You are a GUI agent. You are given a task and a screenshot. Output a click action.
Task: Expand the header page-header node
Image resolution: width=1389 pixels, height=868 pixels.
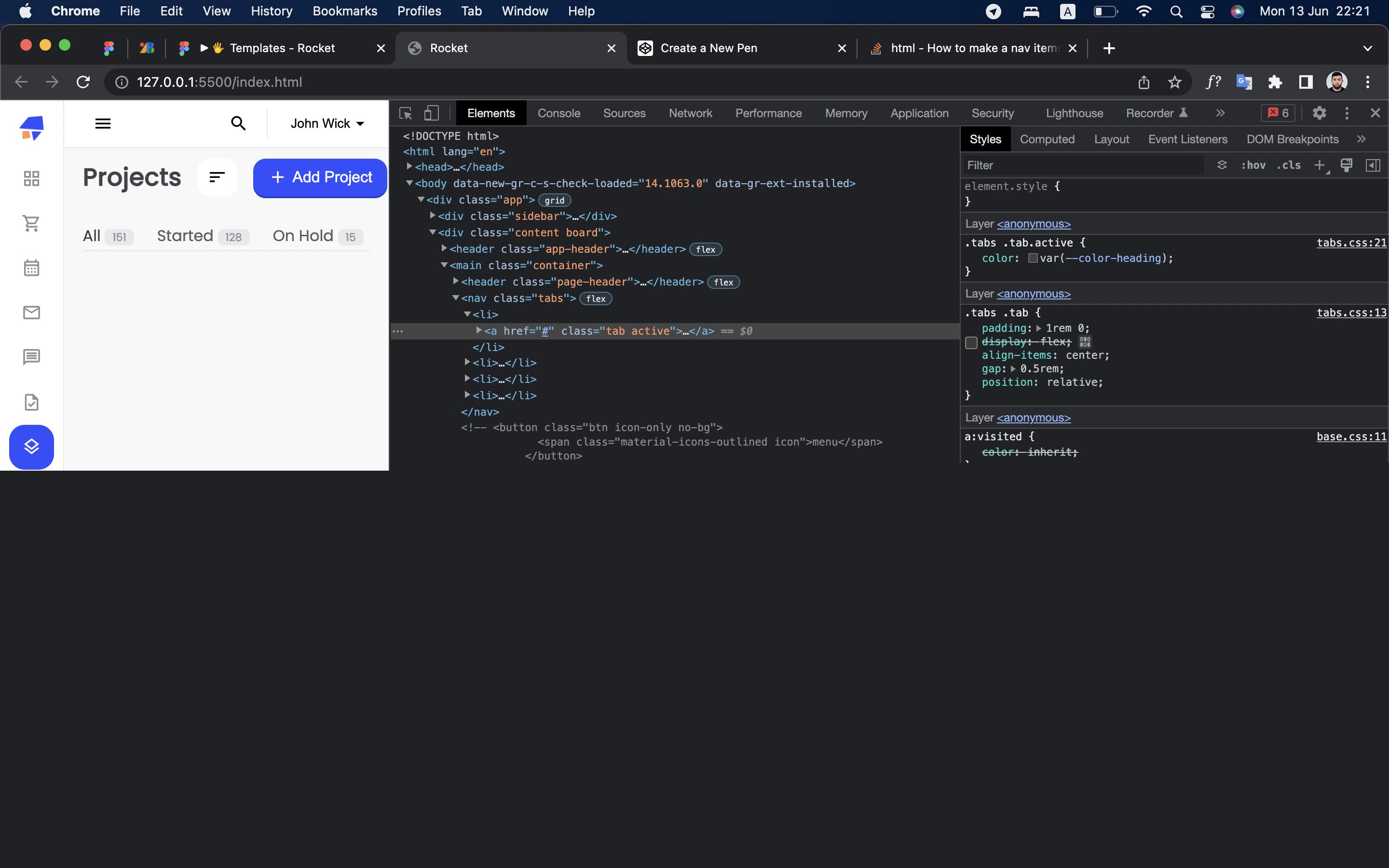click(x=455, y=281)
